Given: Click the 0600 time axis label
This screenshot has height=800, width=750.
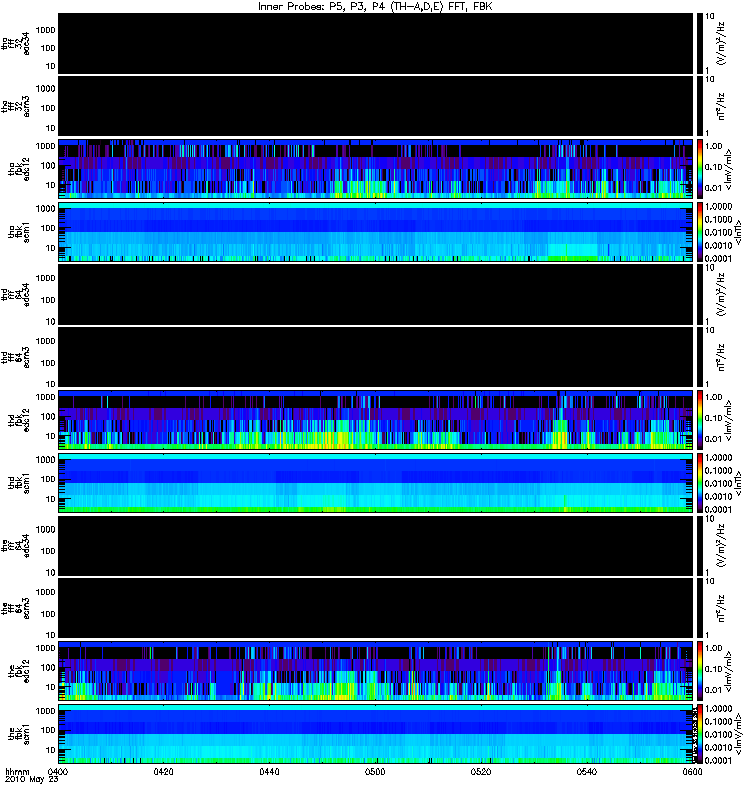Looking at the screenshot, I should [x=692, y=771].
